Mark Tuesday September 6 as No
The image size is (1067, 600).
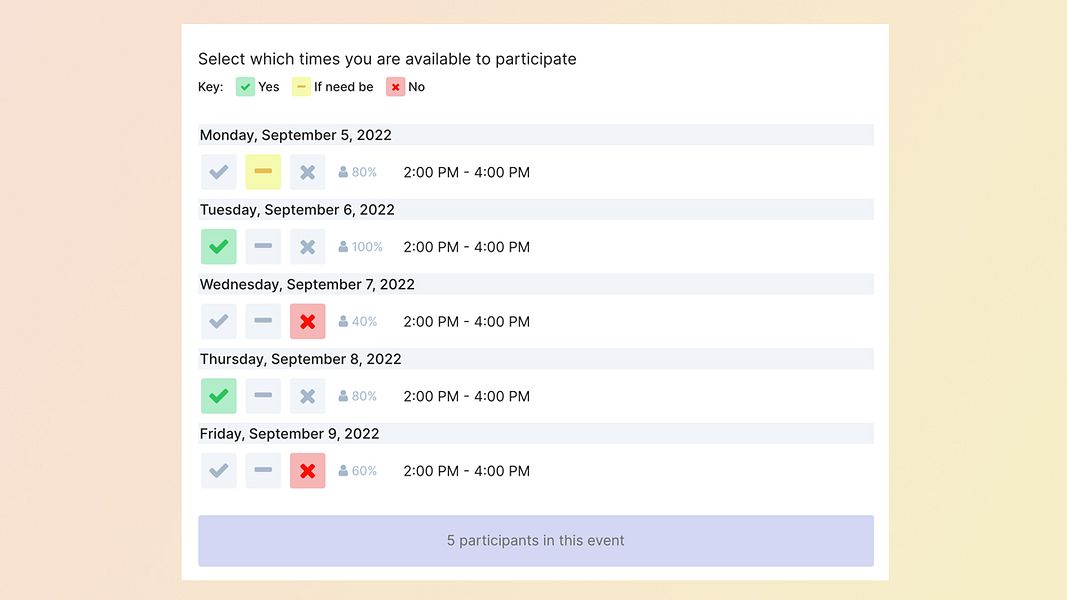(x=307, y=247)
